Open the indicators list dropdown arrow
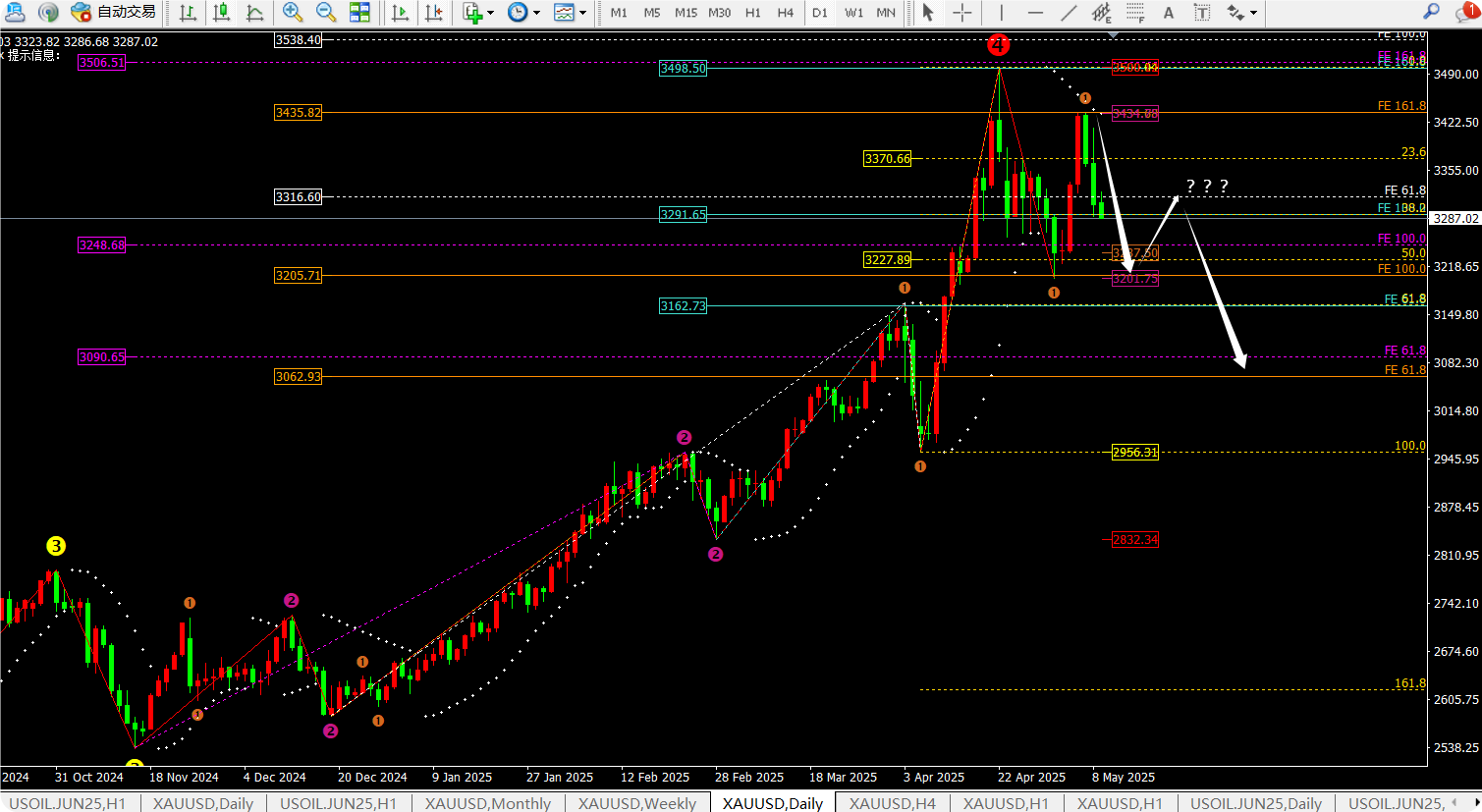The image size is (1482, 812). tap(491, 14)
